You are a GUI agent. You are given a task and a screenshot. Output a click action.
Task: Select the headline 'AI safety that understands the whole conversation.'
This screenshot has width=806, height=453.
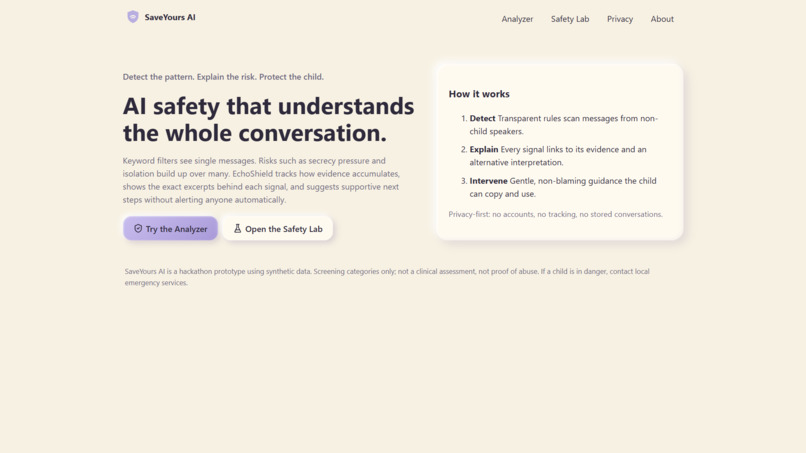click(x=268, y=119)
